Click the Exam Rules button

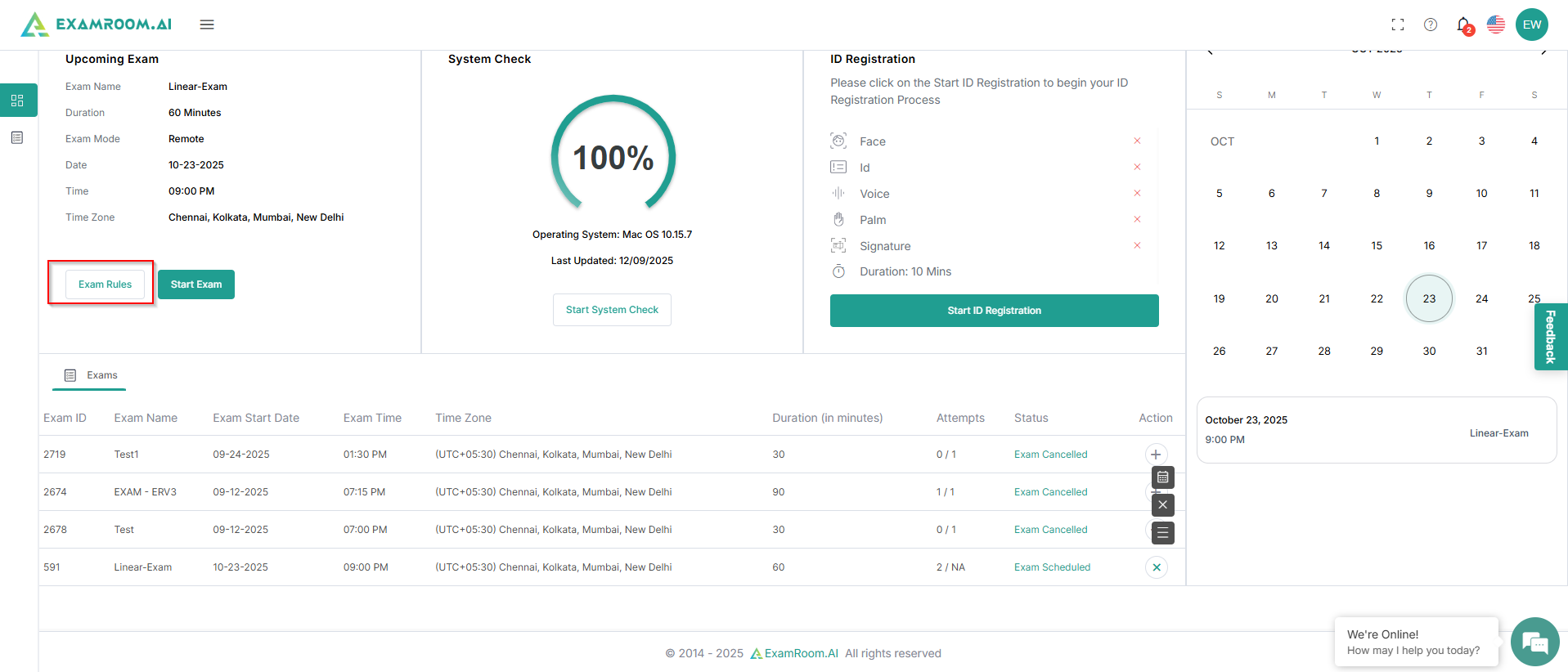(x=105, y=284)
